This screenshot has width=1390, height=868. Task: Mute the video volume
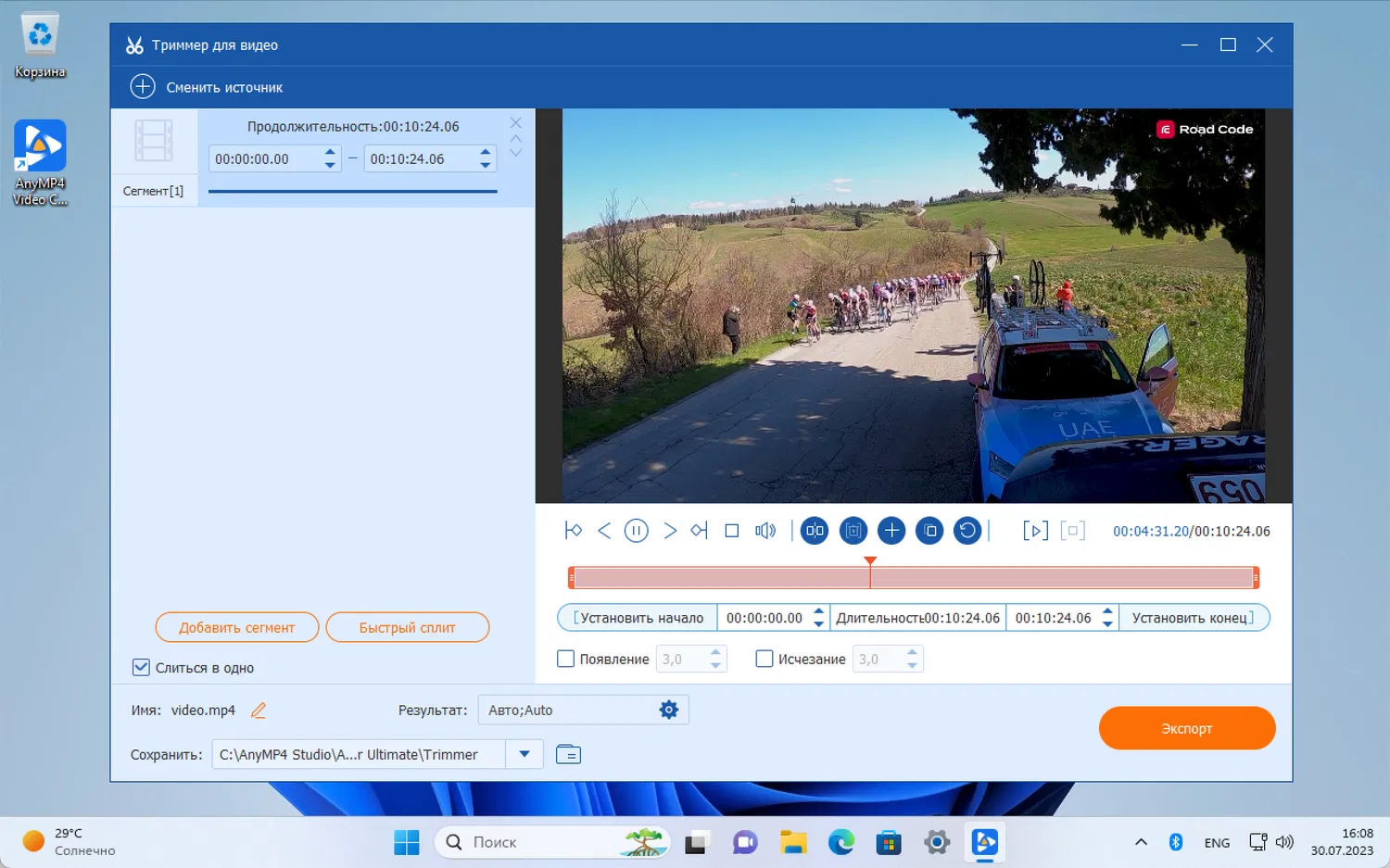765,531
